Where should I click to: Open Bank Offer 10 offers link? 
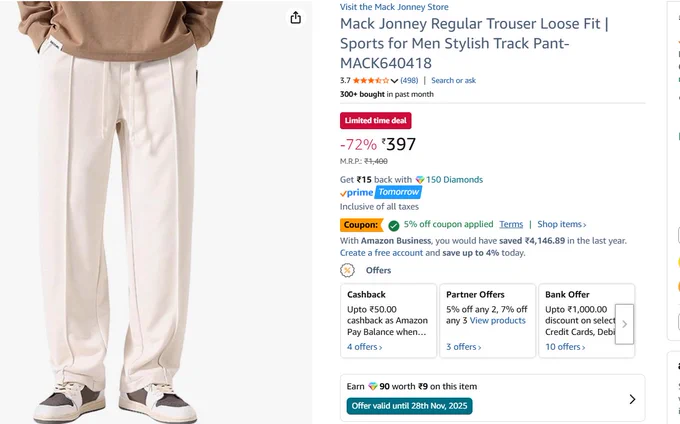(565, 347)
